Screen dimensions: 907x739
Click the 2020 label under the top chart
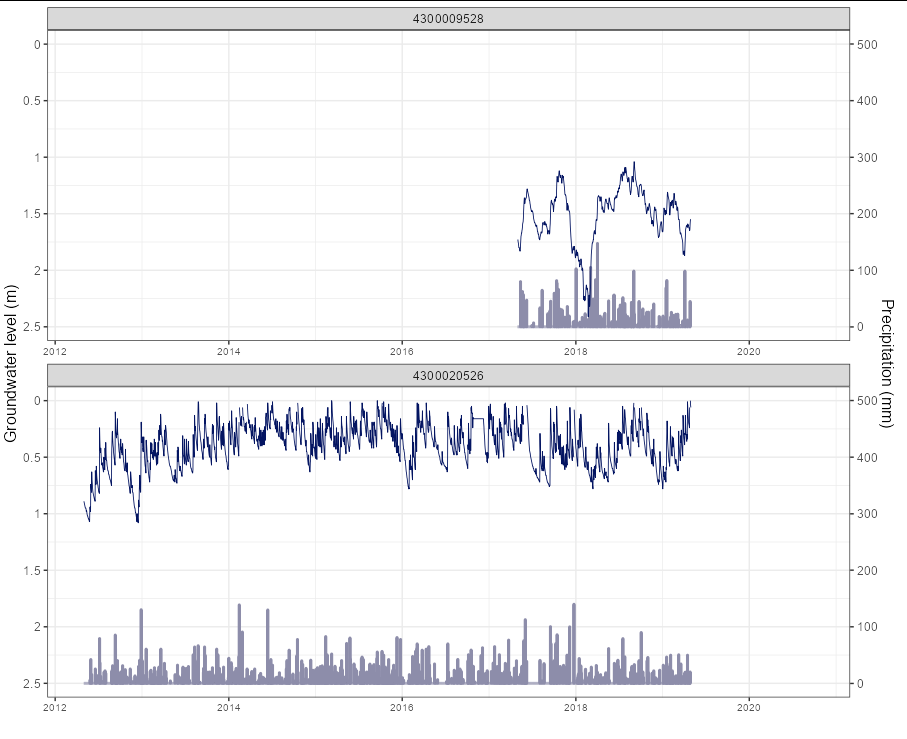(749, 351)
